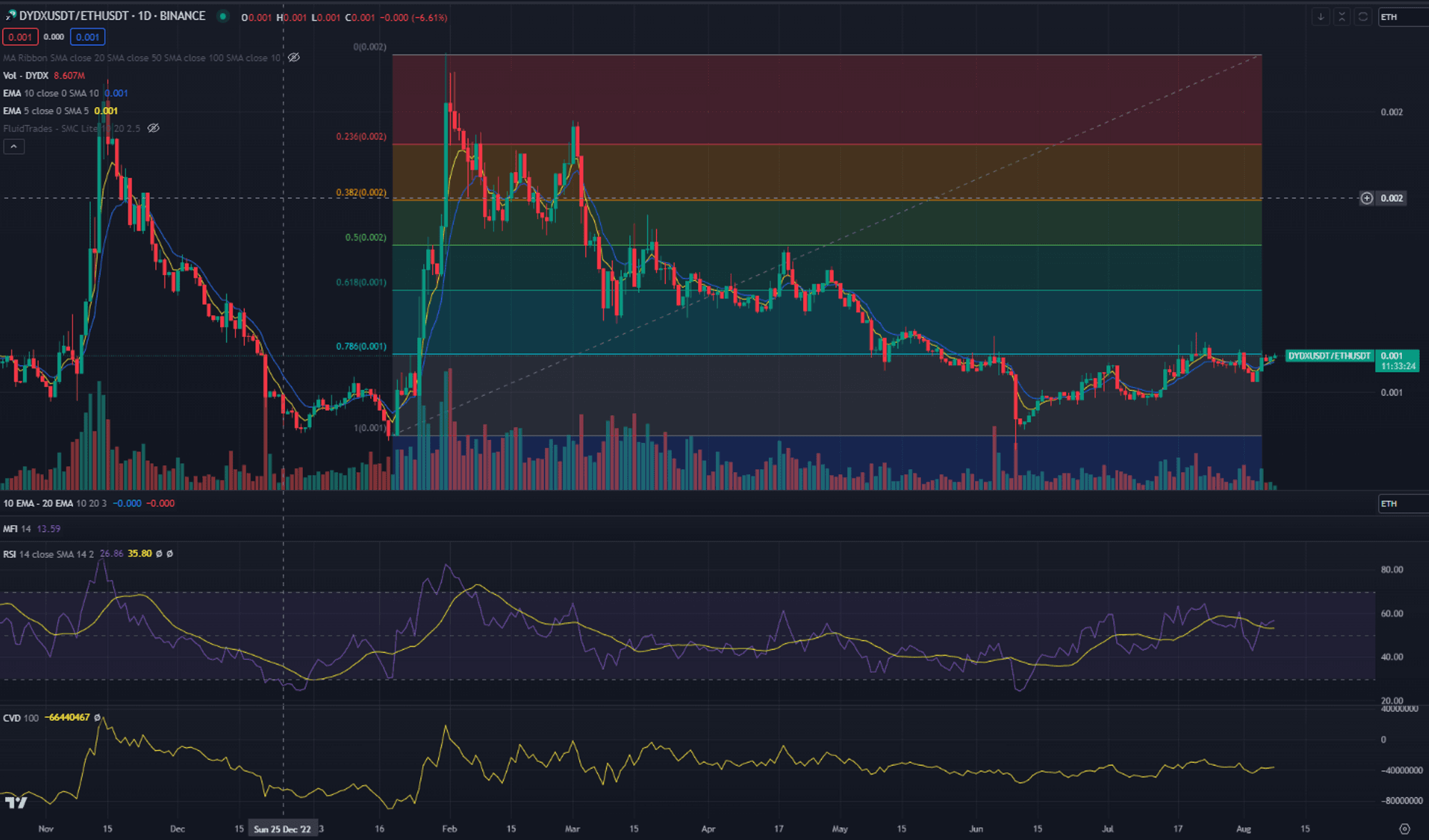Click the collapse pane icon at top right

(x=1342, y=16)
